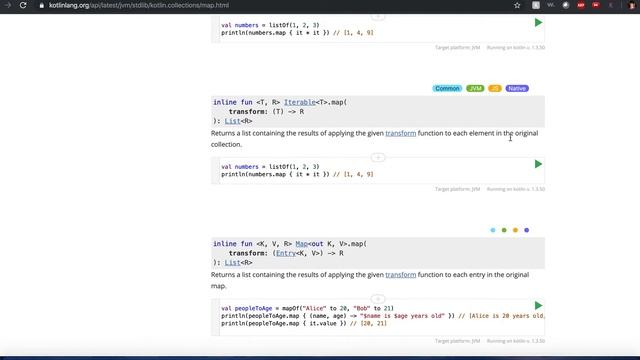Click 'Target platform: JVM' below the peopleToAge sample
The width and height of the screenshot is (640, 360).
tap(457, 341)
